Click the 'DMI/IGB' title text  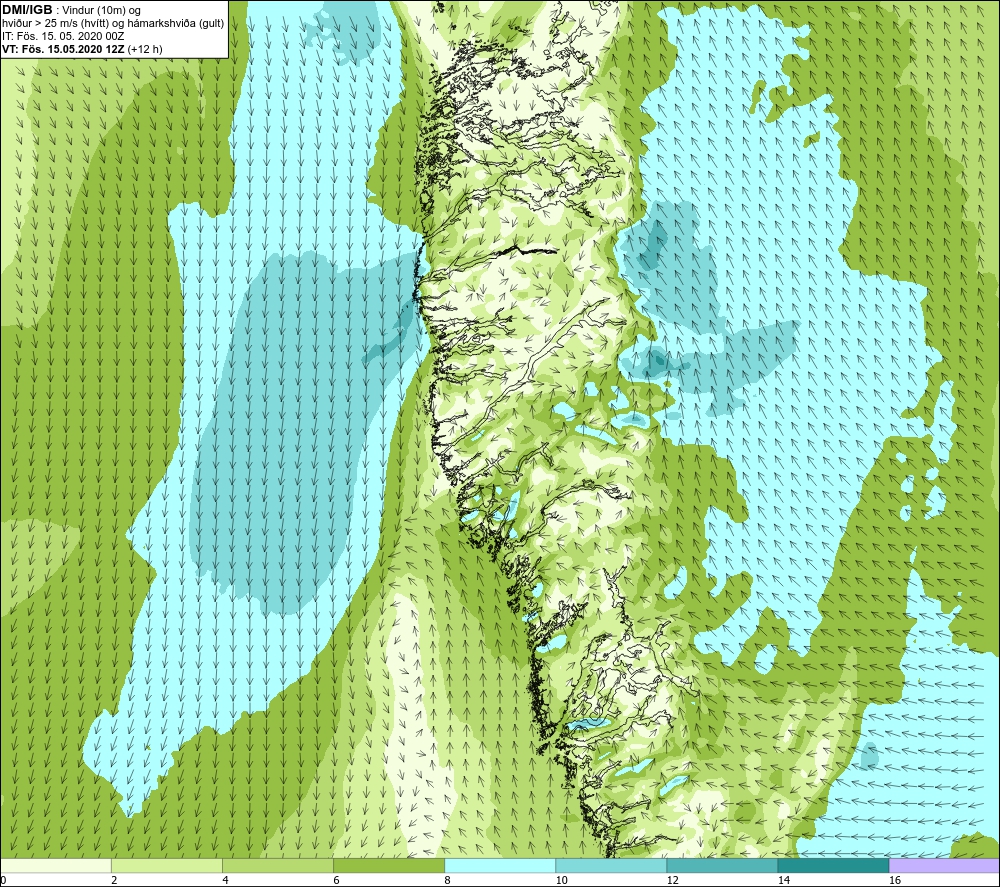[x=27, y=10]
